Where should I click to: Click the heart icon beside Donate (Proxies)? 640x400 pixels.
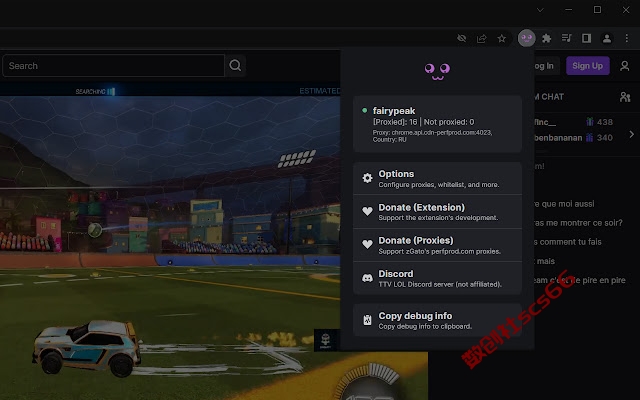(367, 244)
